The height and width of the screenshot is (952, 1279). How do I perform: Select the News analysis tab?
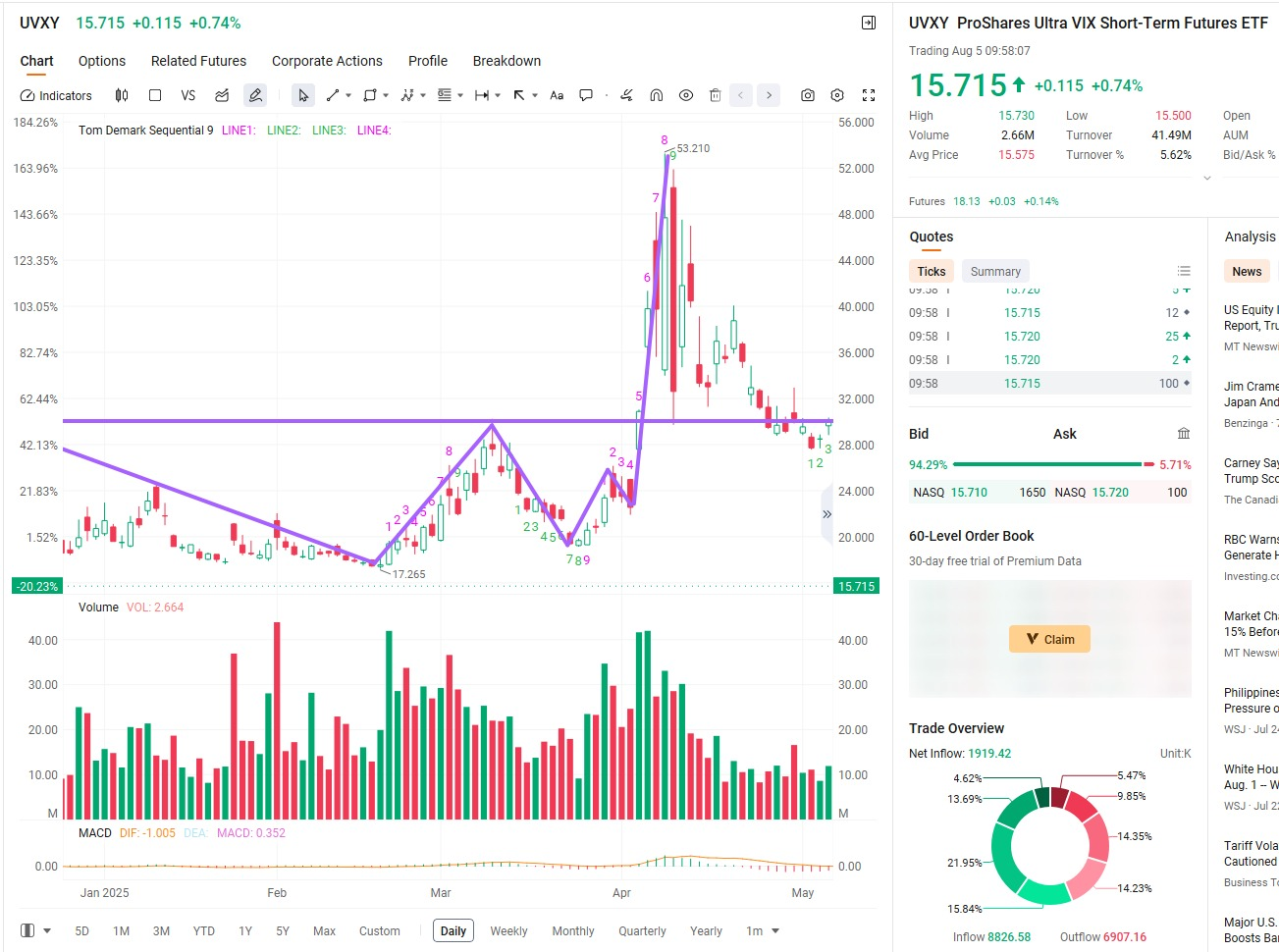coord(1247,272)
